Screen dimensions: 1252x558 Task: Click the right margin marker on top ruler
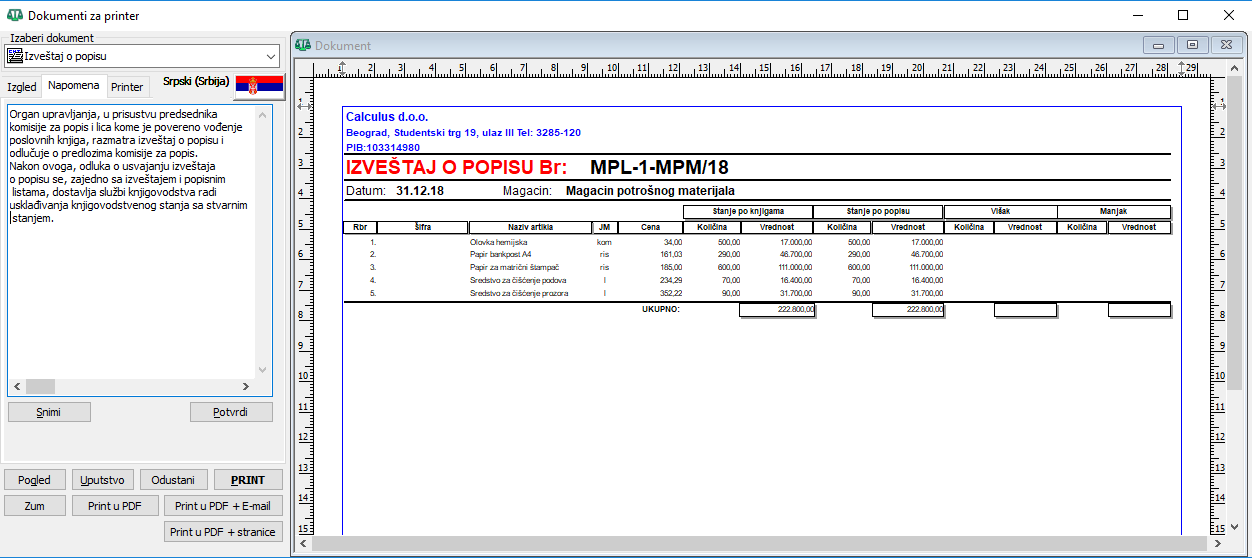pos(1182,68)
